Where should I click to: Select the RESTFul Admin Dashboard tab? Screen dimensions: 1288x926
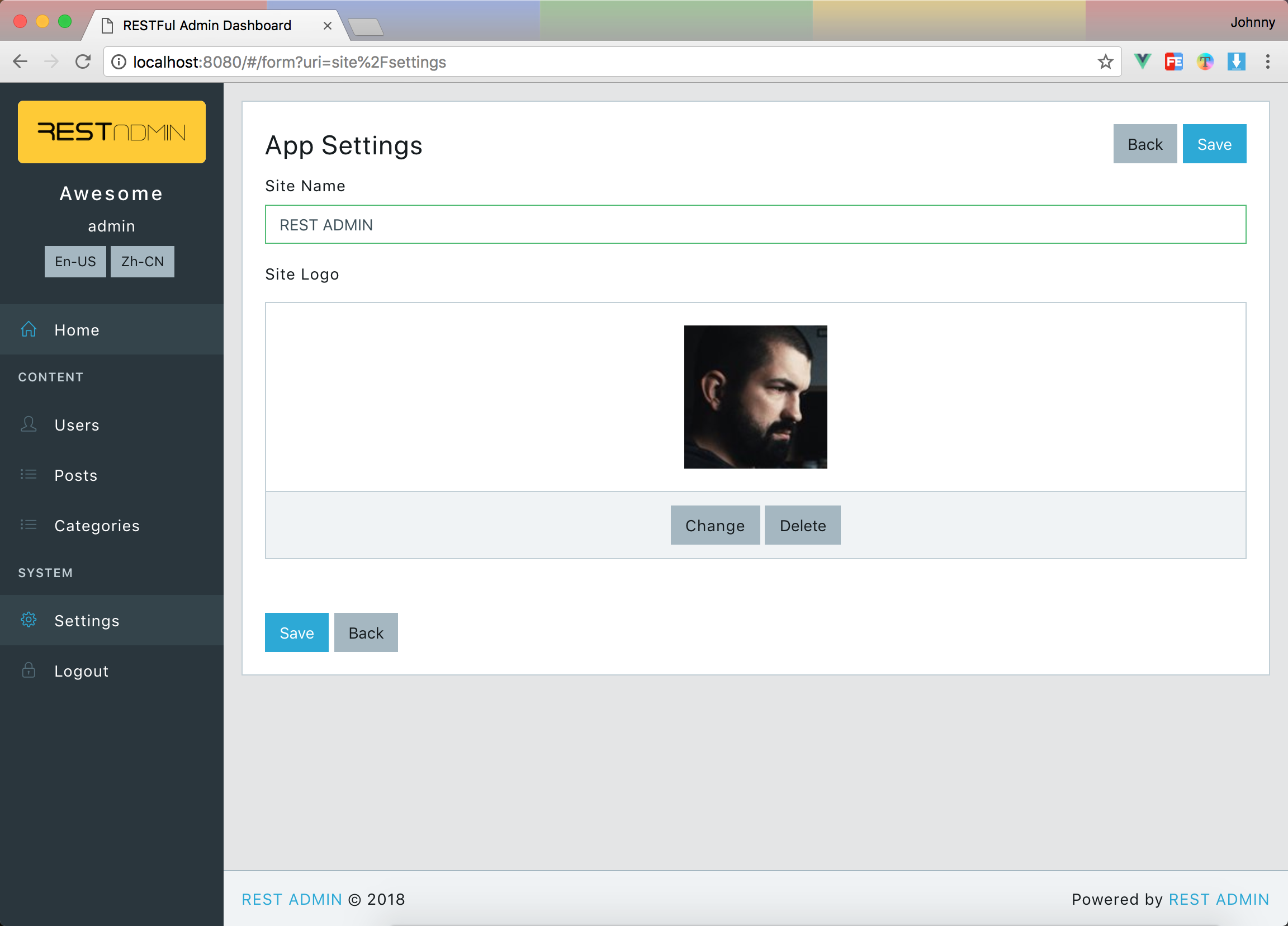click(x=207, y=26)
